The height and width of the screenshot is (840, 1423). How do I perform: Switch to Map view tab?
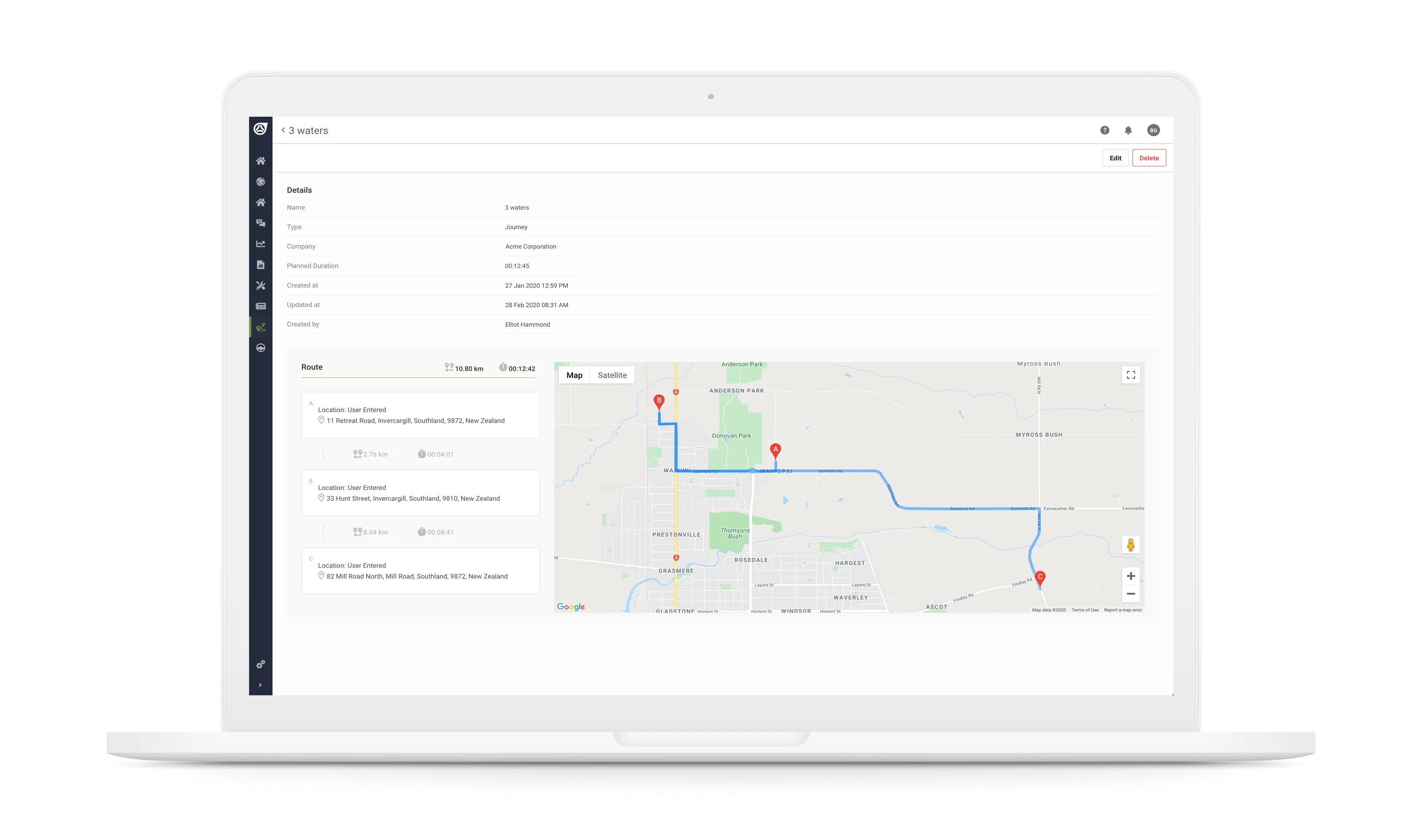[574, 374]
